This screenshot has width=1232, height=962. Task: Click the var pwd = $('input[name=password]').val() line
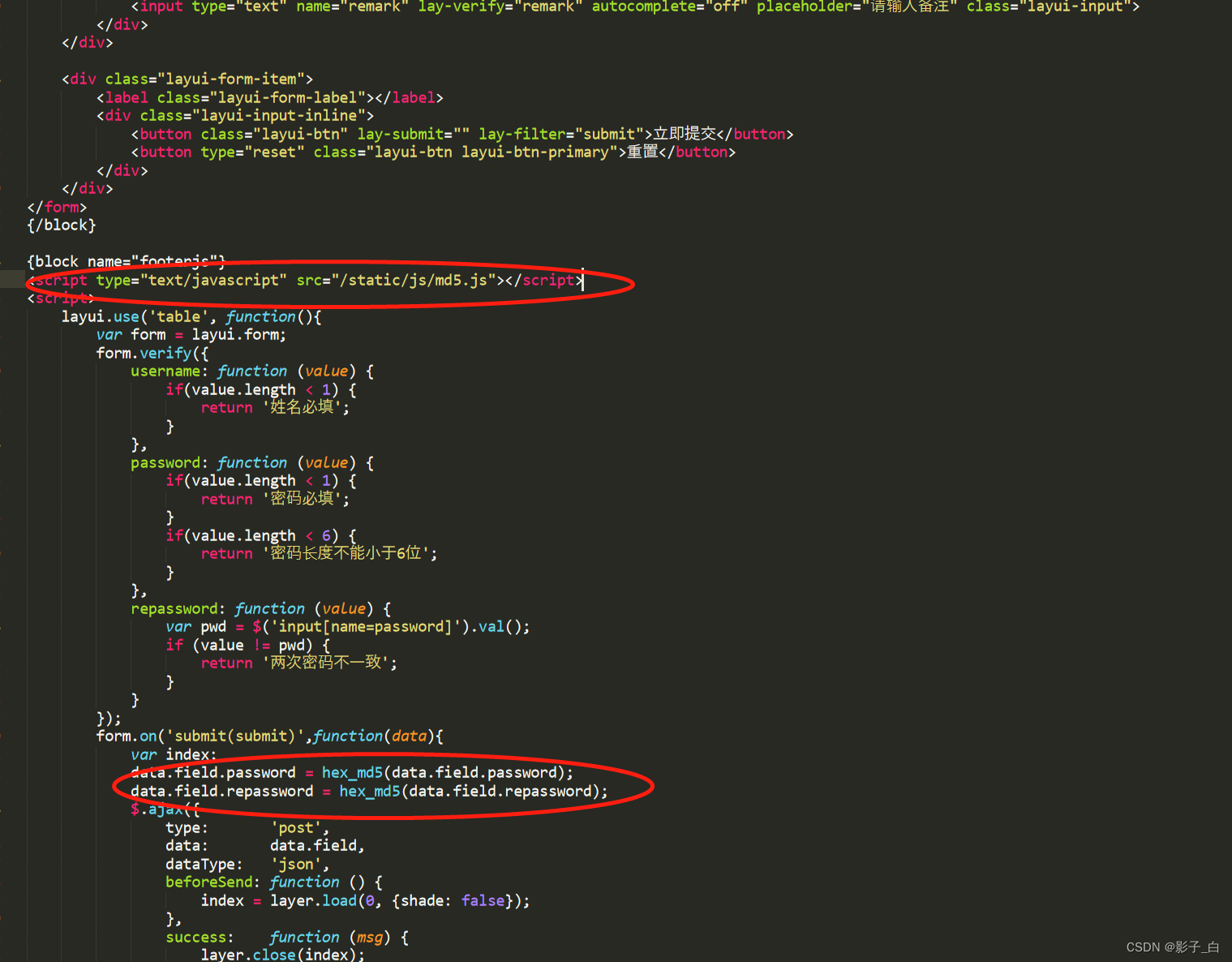(348, 626)
